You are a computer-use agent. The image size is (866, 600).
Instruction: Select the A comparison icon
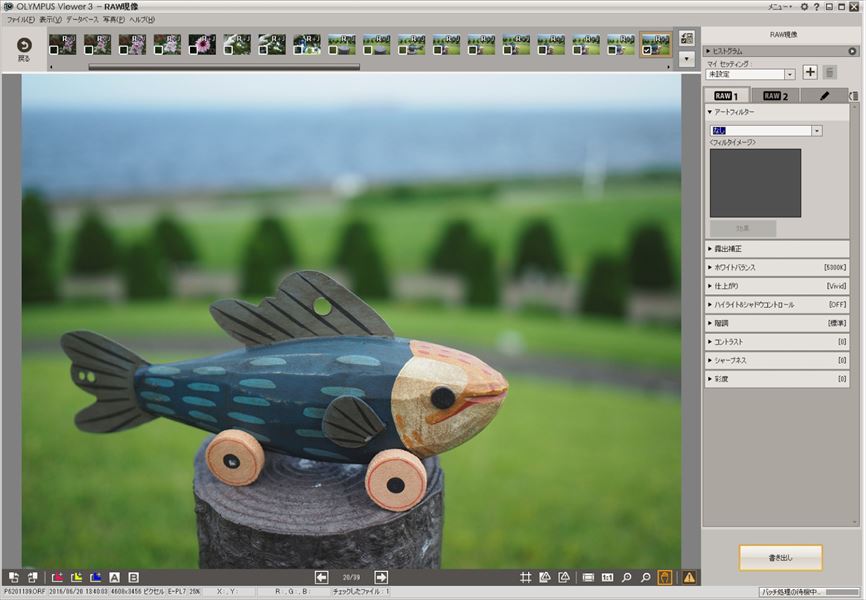click(x=114, y=577)
